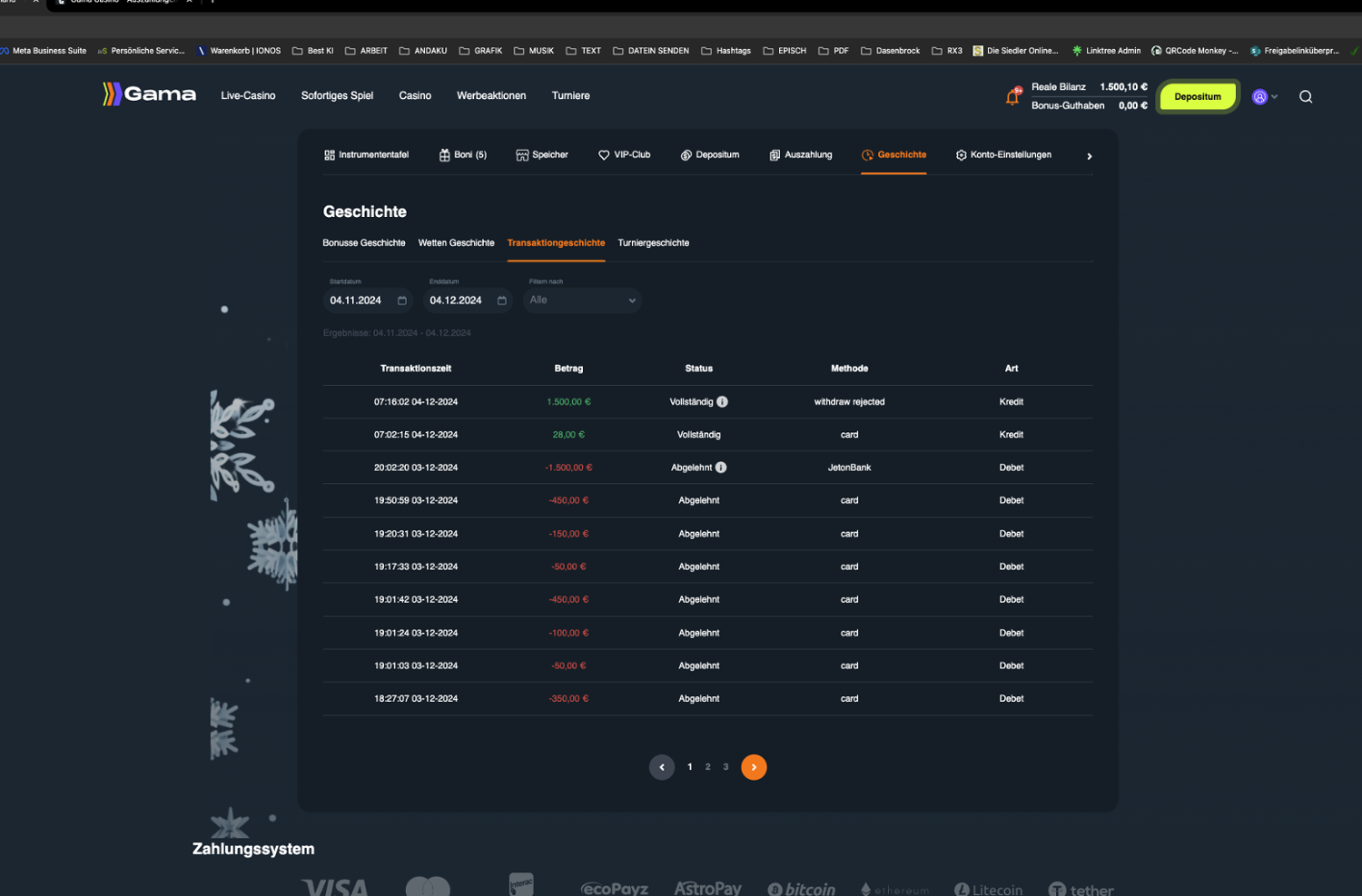This screenshot has height=896, width=1362.
Task: Switch to VIP-Club tab
Action: 625,155
